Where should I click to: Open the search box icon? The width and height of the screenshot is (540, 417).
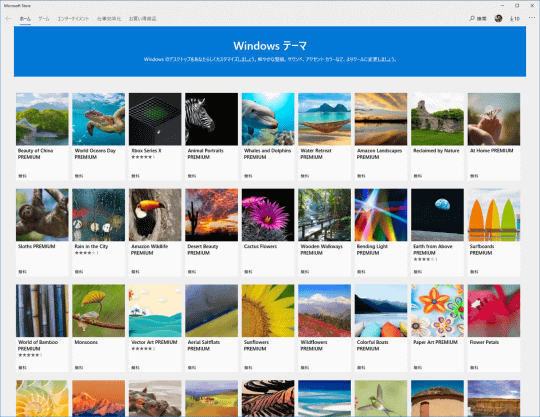[x=478, y=19]
